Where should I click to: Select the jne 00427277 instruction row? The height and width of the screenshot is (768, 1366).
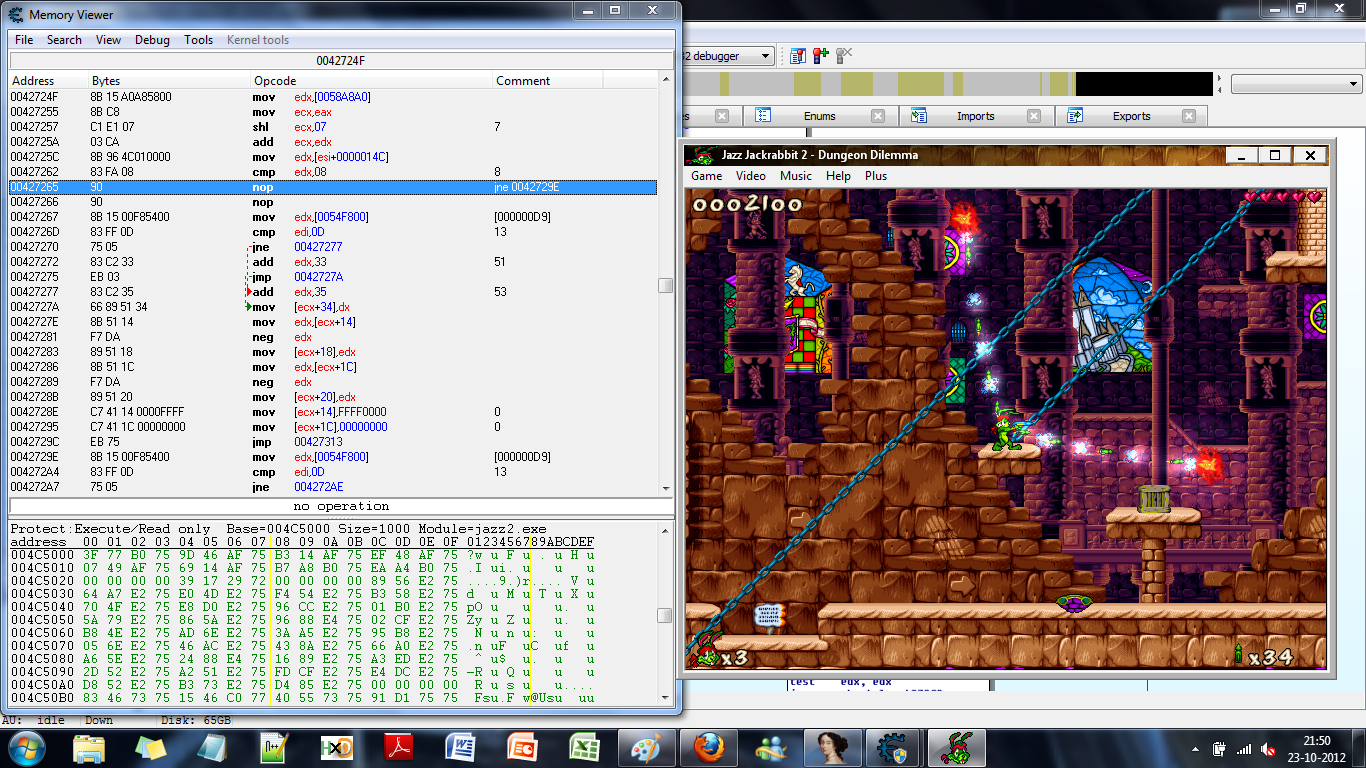pos(333,247)
